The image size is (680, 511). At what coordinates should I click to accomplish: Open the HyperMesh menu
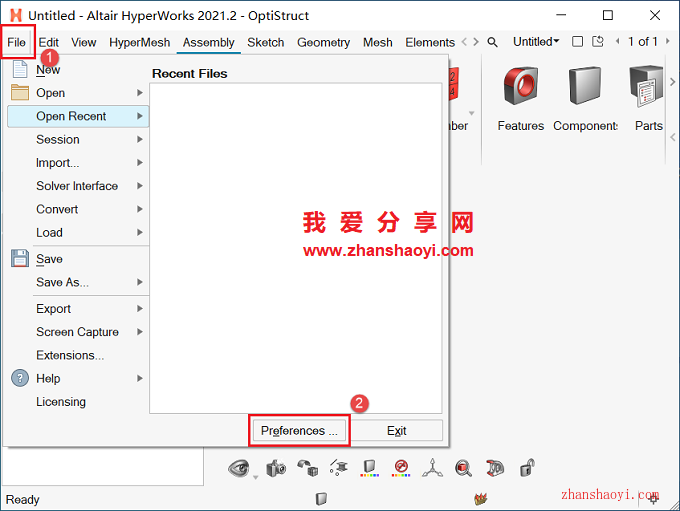[140, 42]
